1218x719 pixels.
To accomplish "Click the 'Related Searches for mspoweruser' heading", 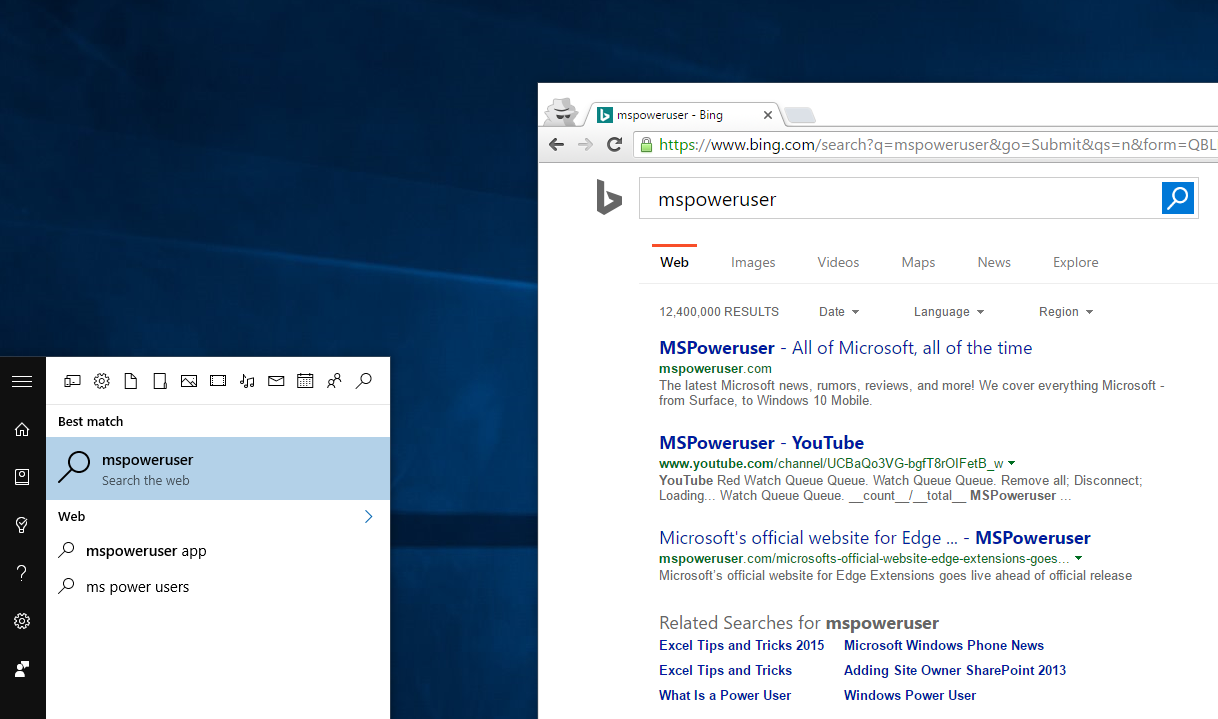I will click(x=799, y=622).
